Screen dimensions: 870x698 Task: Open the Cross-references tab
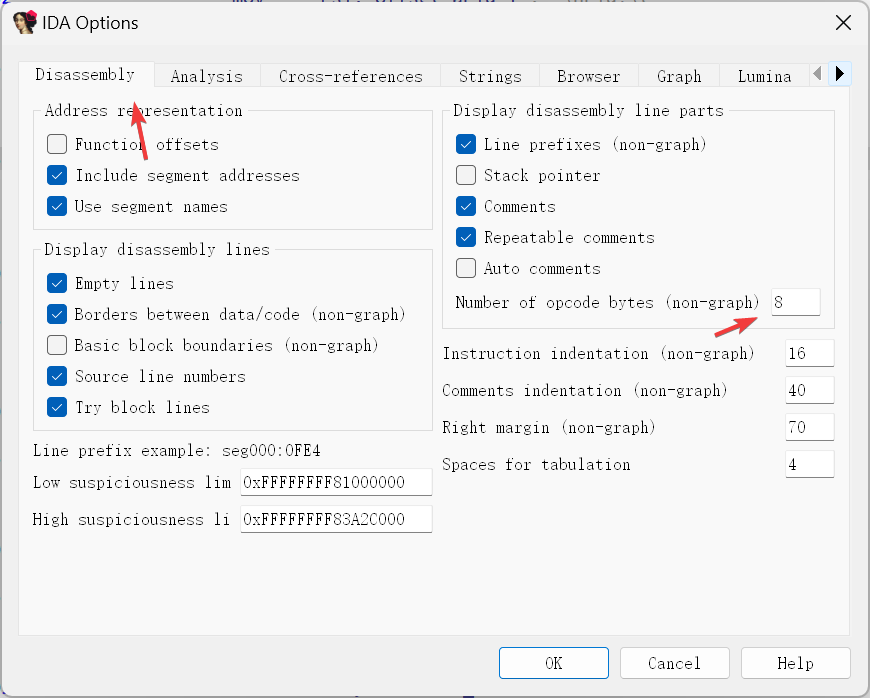click(350, 76)
